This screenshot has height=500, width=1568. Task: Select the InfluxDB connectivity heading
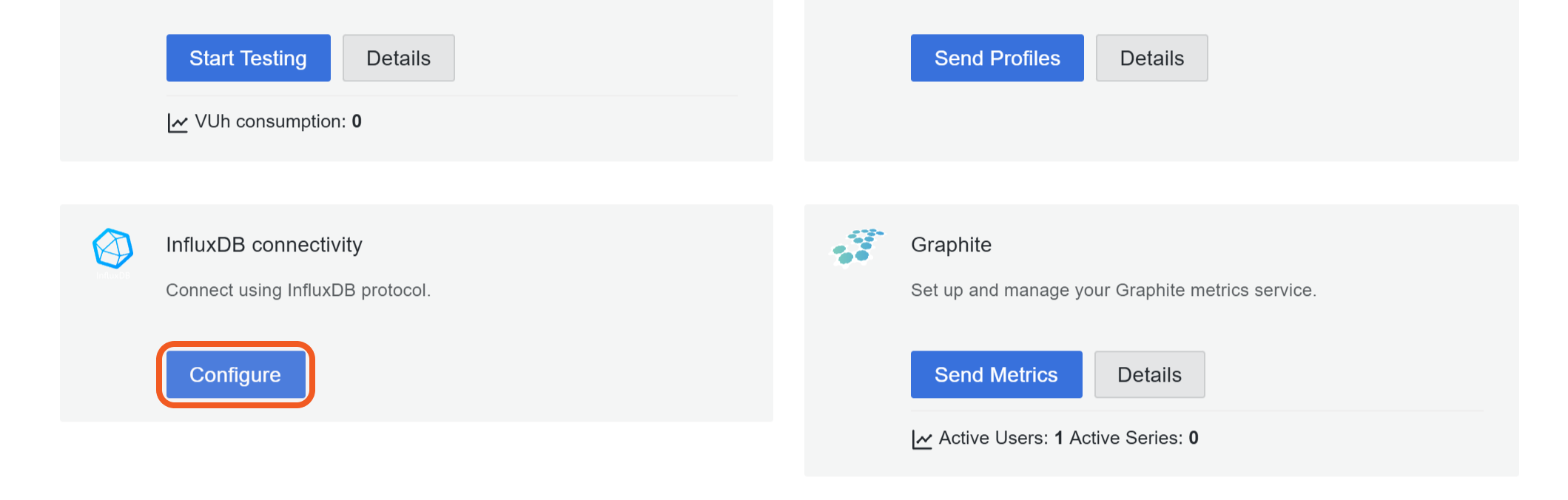pyautogui.click(x=264, y=245)
